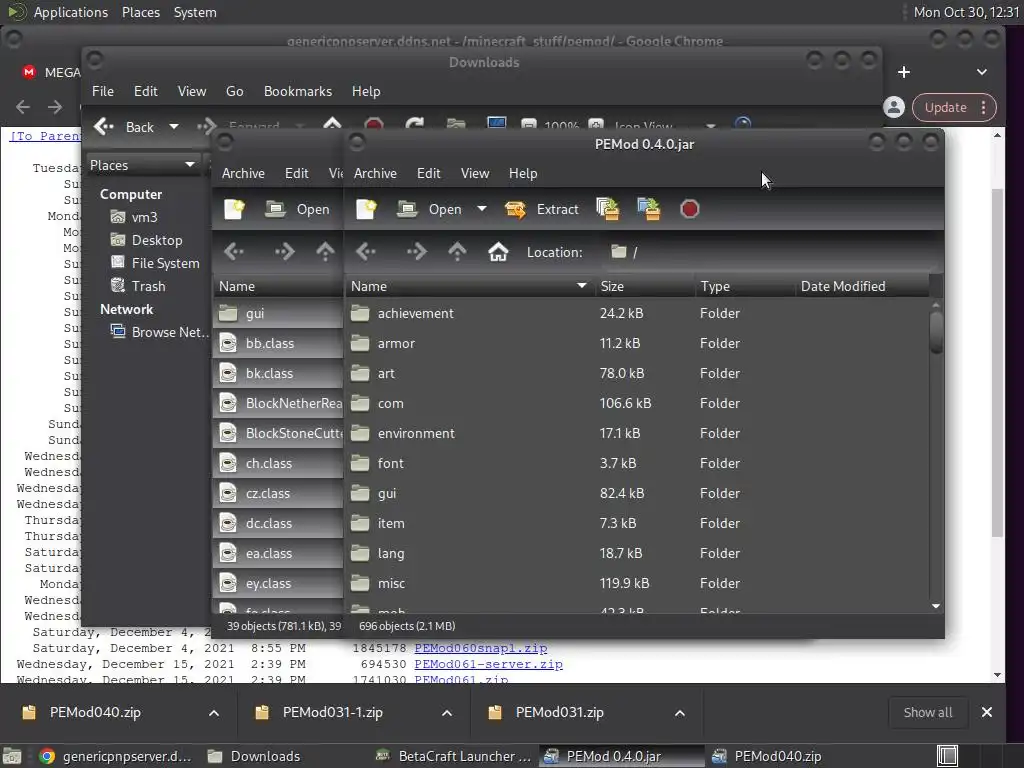
Task: Click New archive icon in PEMod 0.4.0.jar window
Action: [366, 209]
